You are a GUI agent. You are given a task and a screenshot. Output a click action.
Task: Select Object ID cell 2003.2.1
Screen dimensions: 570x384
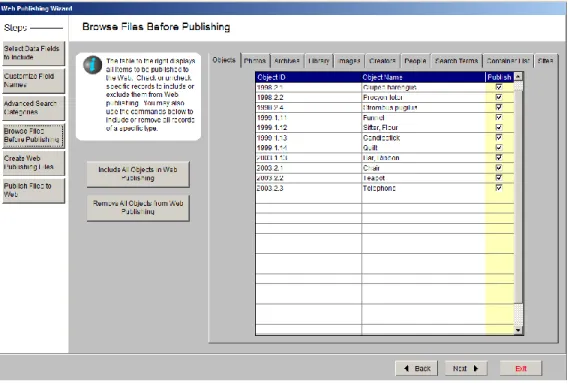click(309, 168)
